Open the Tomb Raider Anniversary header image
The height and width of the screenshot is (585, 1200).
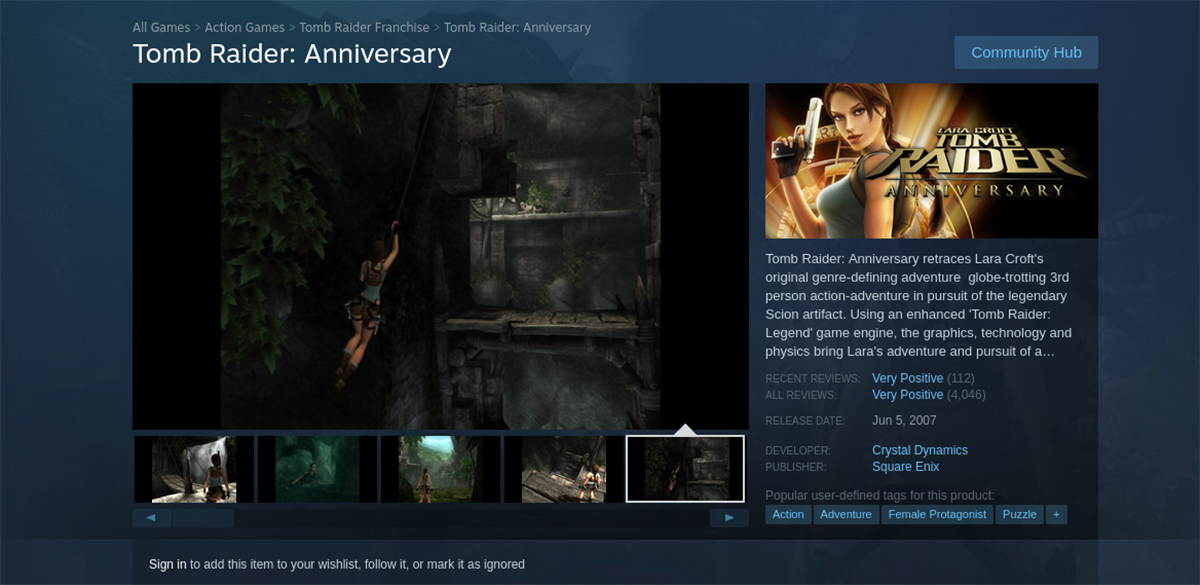[931, 161]
